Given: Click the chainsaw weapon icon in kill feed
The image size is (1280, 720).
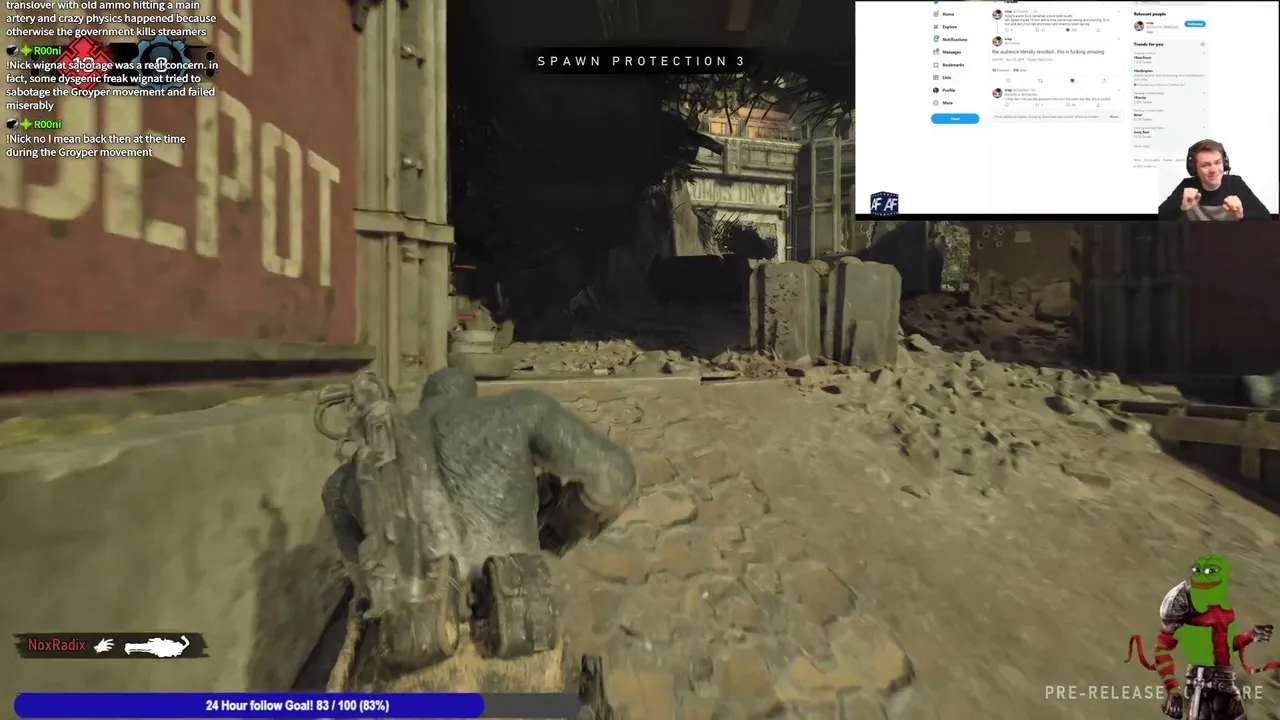Looking at the screenshot, I should coord(157,646).
